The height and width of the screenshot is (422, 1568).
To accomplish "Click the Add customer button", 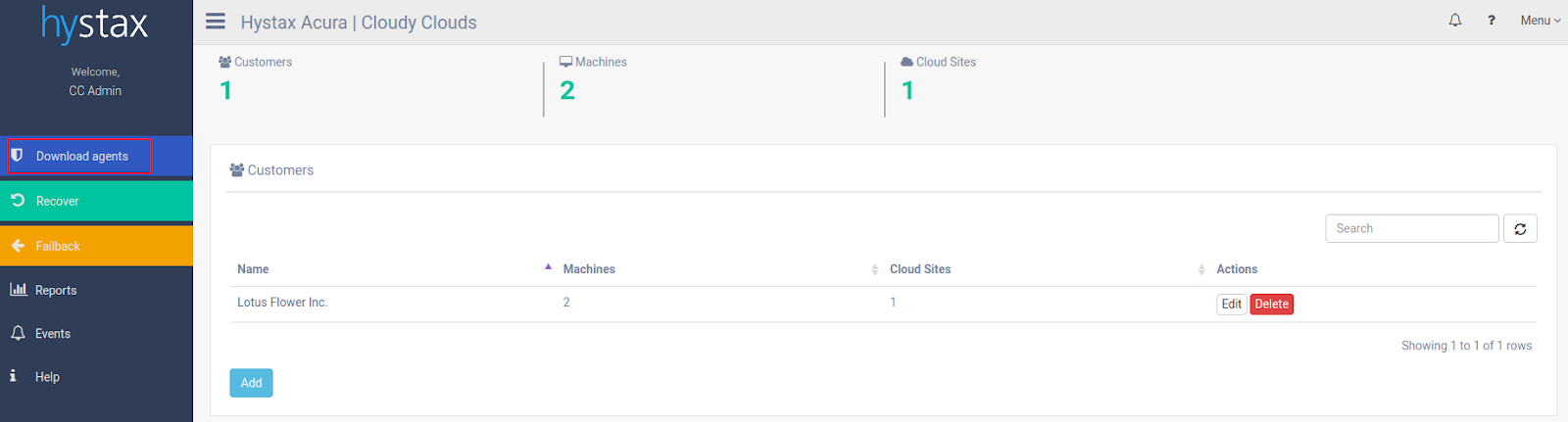I will pyautogui.click(x=251, y=383).
